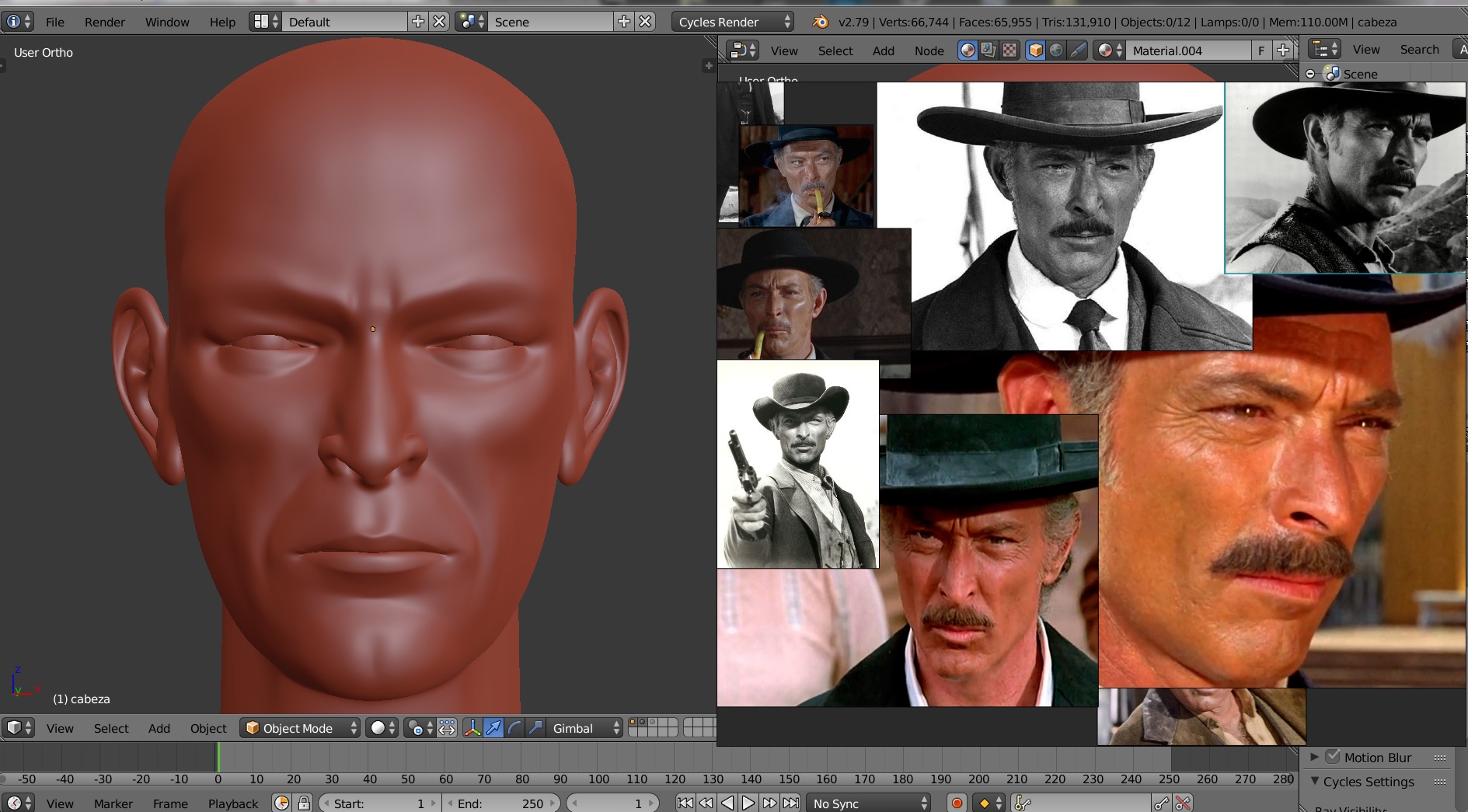Viewport: 1468px width, 812px height.
Task: Open the Gimbal transform orientation dropdown
Action: point(584,728)
